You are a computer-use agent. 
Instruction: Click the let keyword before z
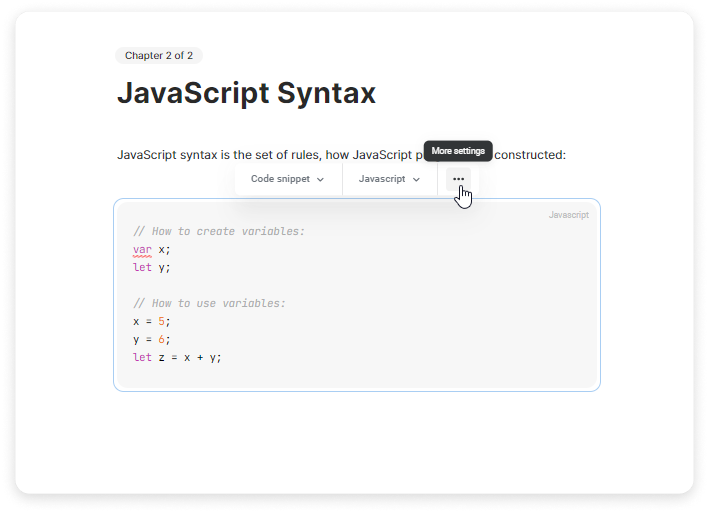pos(142,357)
